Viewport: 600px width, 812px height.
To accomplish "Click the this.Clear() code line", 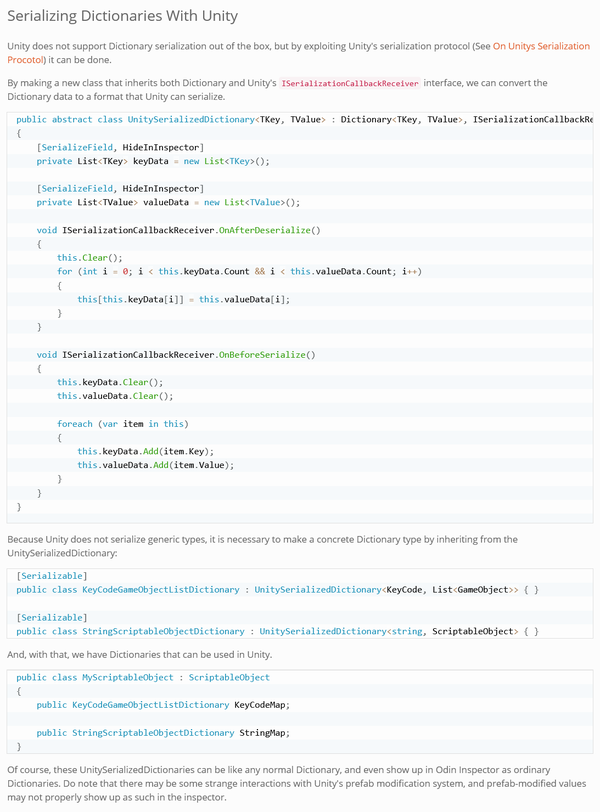I will [x=90, y=258].
